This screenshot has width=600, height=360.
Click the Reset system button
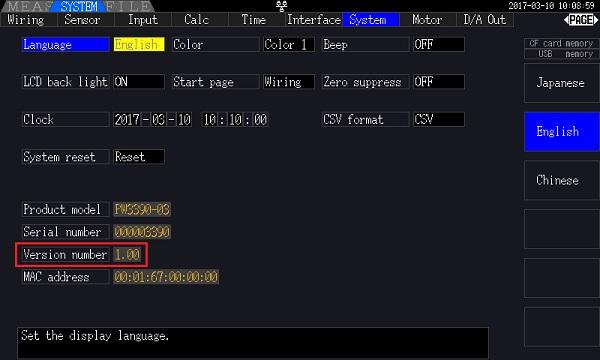(139, 157)
